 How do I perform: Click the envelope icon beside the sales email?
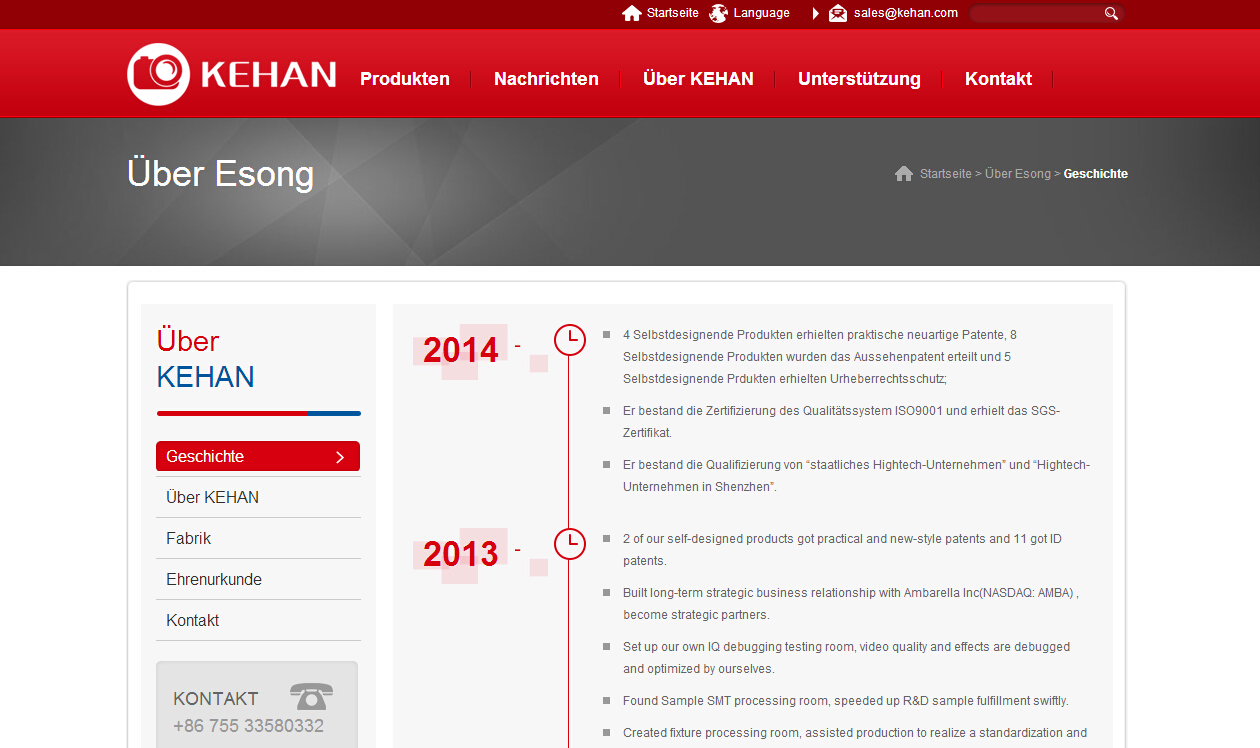click(838, 14)
